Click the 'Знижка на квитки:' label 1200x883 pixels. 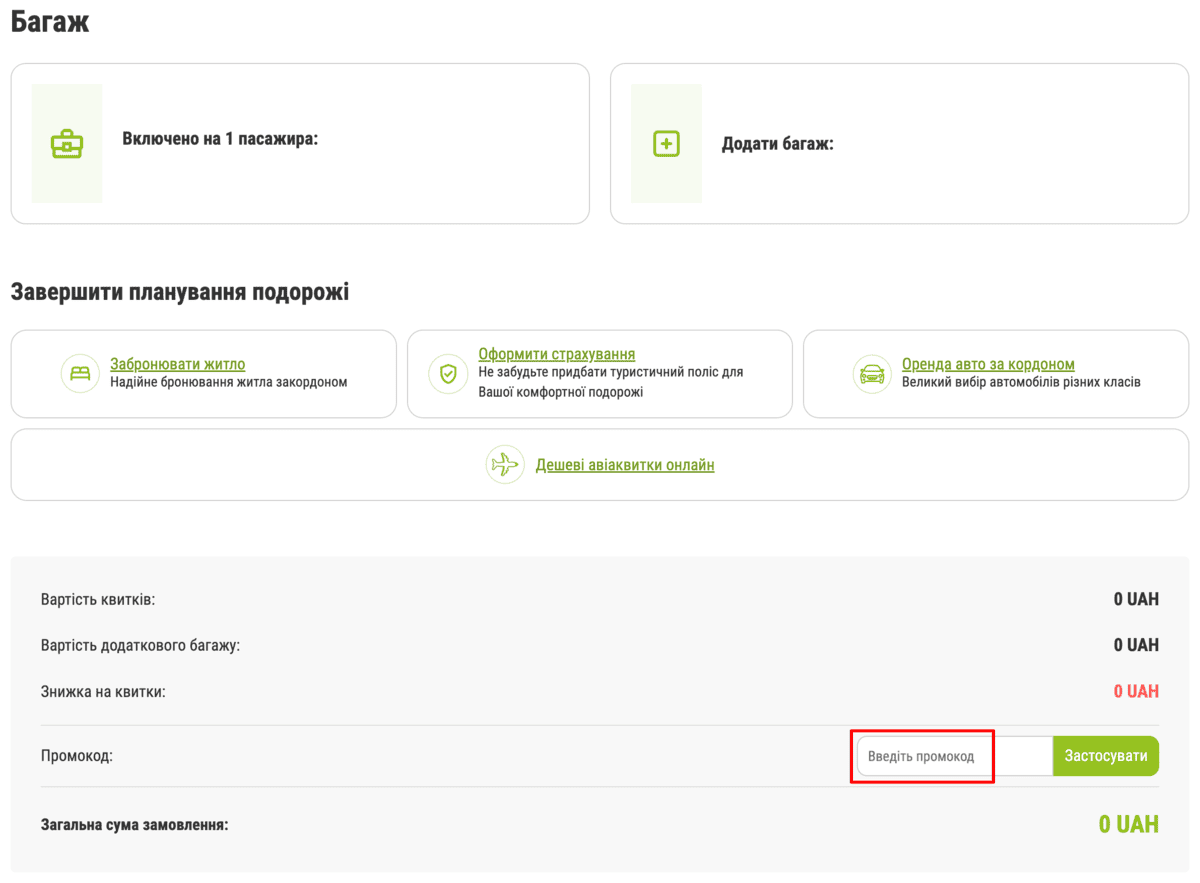(x=103, y=691)
